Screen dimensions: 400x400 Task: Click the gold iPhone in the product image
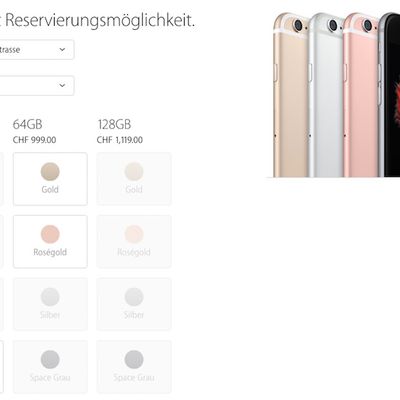pos(291,95)
